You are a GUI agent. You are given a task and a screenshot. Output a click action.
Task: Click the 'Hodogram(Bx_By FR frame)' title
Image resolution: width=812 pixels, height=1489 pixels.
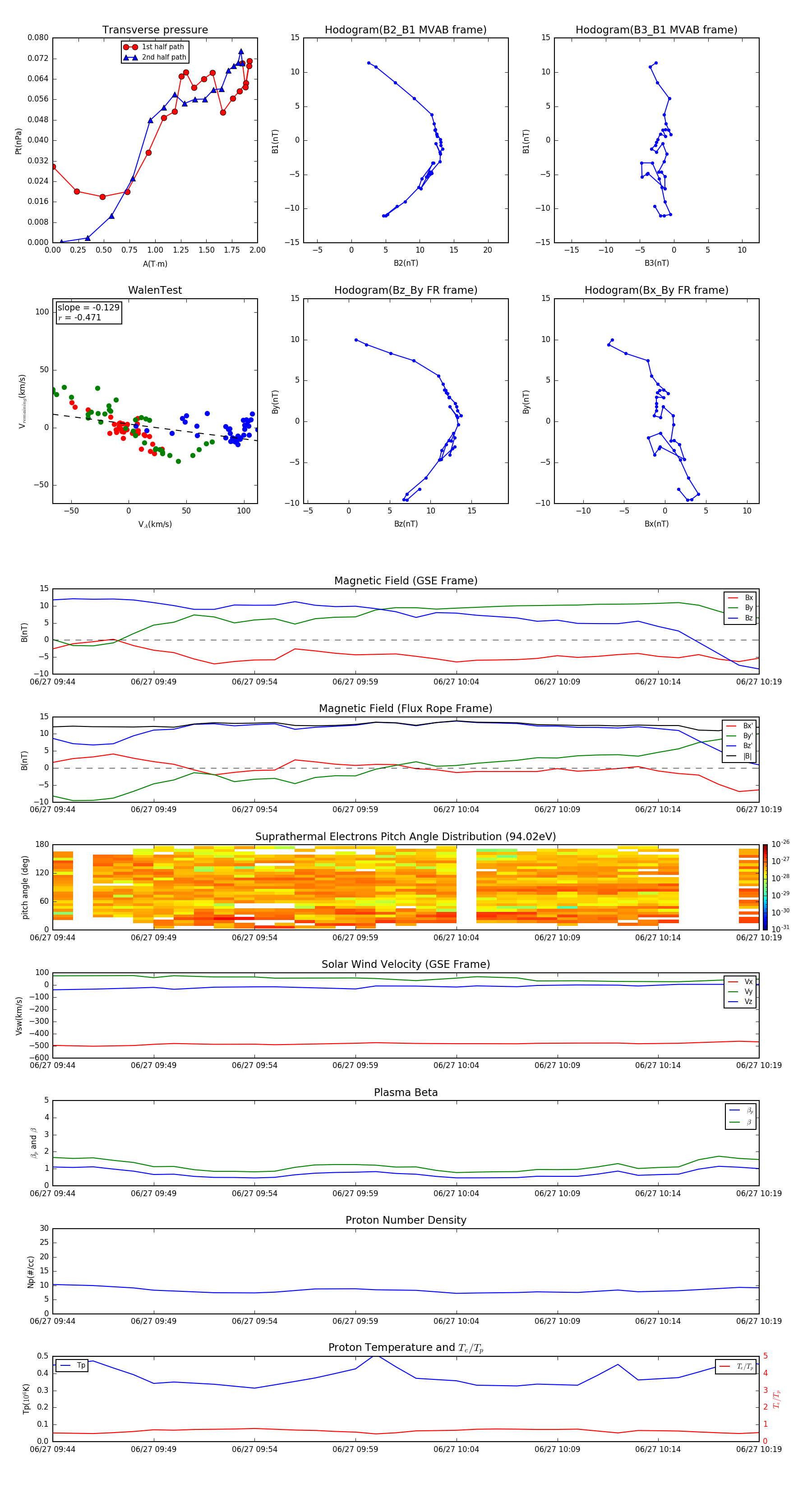(656, 290)
